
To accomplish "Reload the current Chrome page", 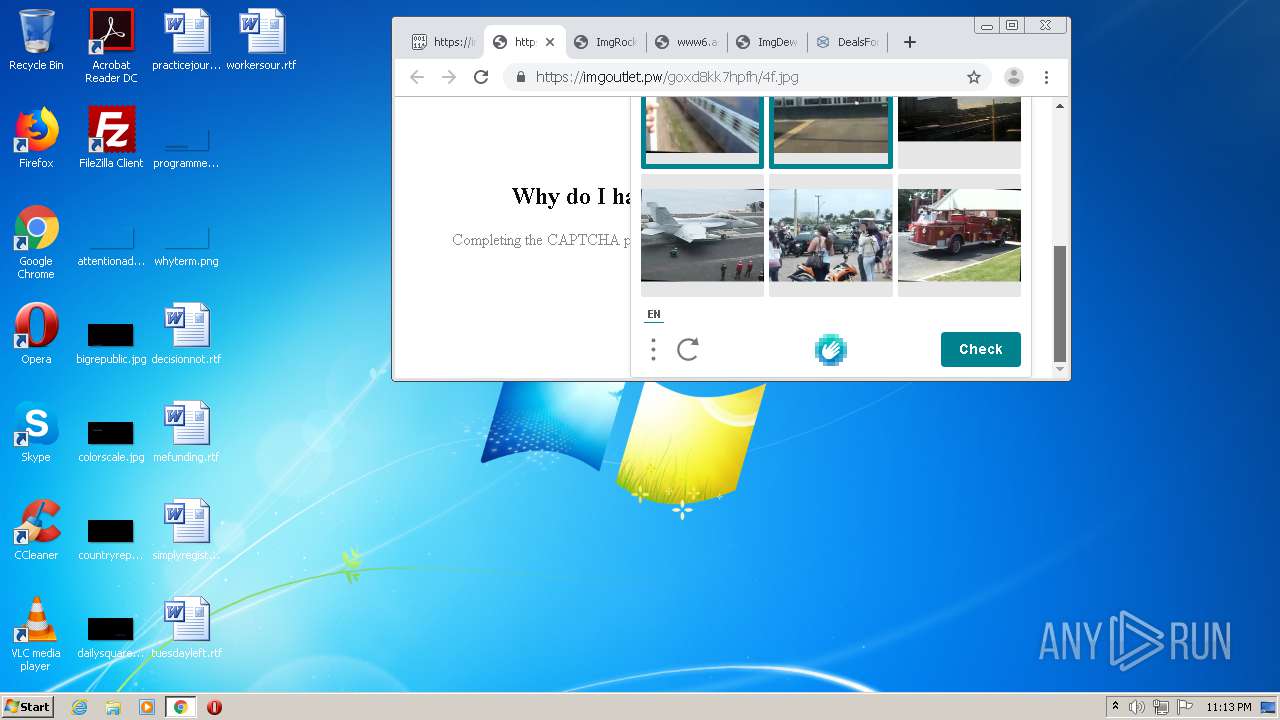I will click(481, 77).
